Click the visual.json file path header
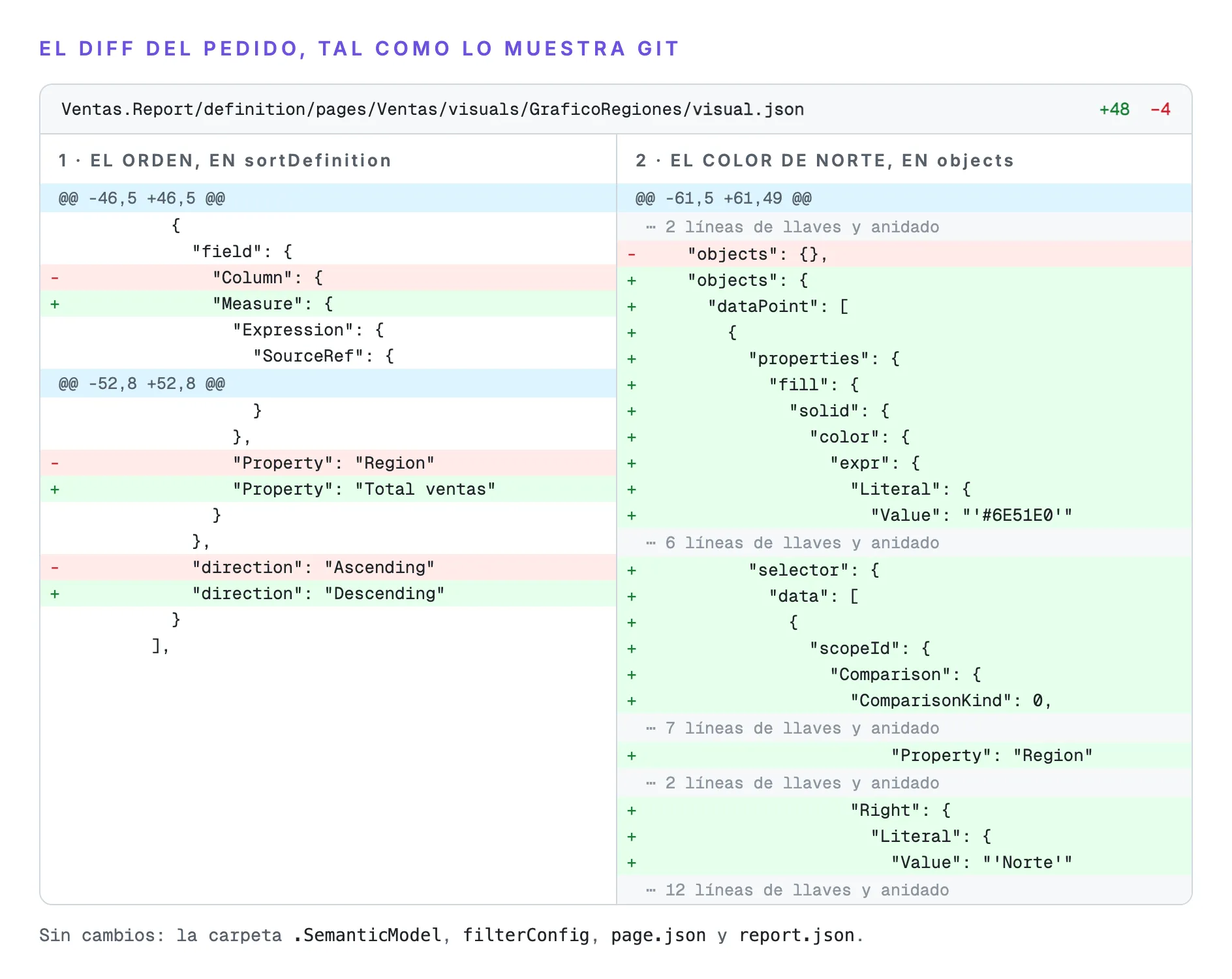Viewport: 1232px width, 979px height. tap(433, 109)
